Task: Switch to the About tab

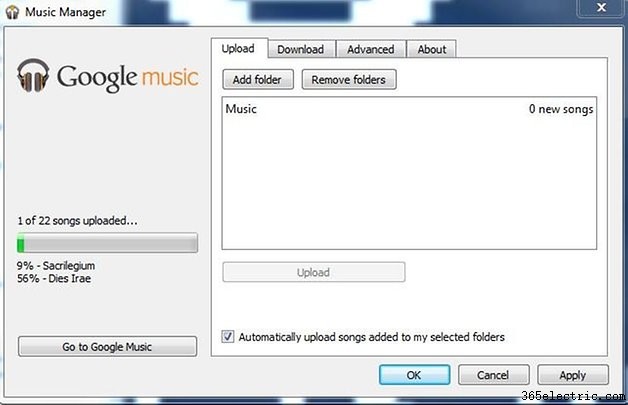Action: (432, 49)
